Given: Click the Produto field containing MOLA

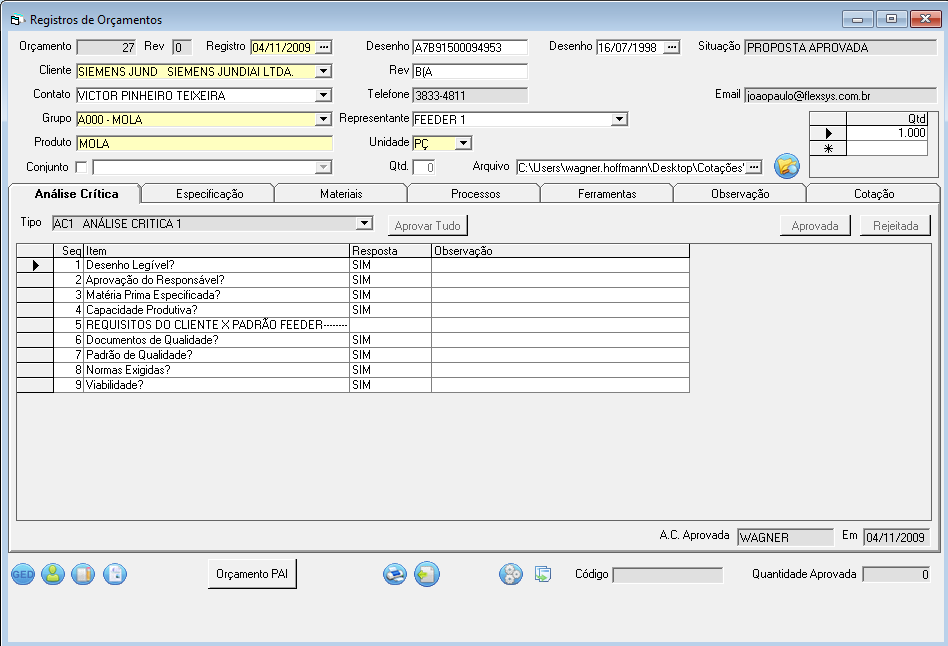Looking at the screenshot, I should [204, 143].
